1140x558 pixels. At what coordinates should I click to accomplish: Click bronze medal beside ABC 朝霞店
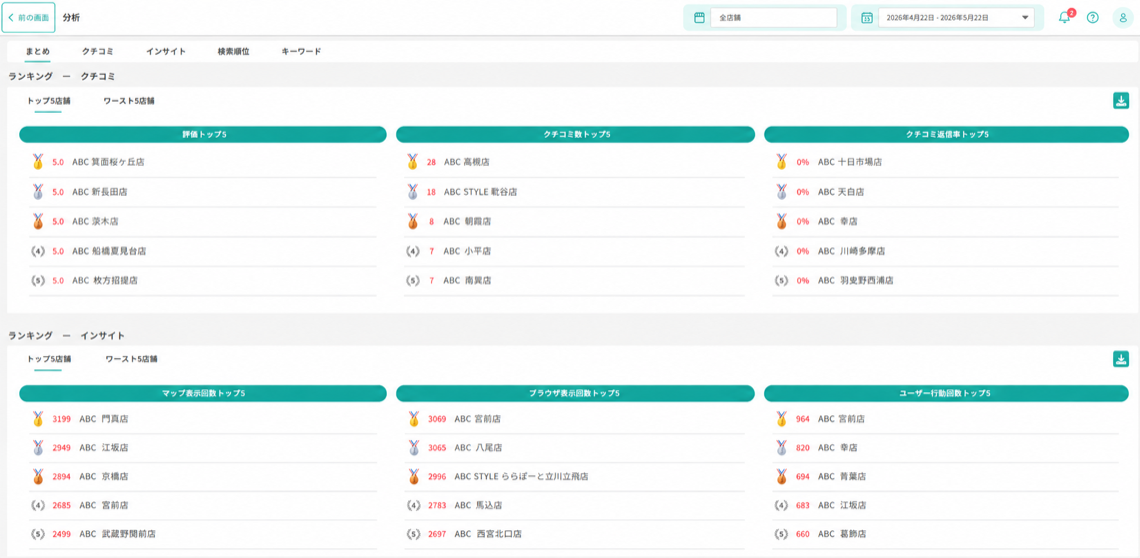click(413, 221)
